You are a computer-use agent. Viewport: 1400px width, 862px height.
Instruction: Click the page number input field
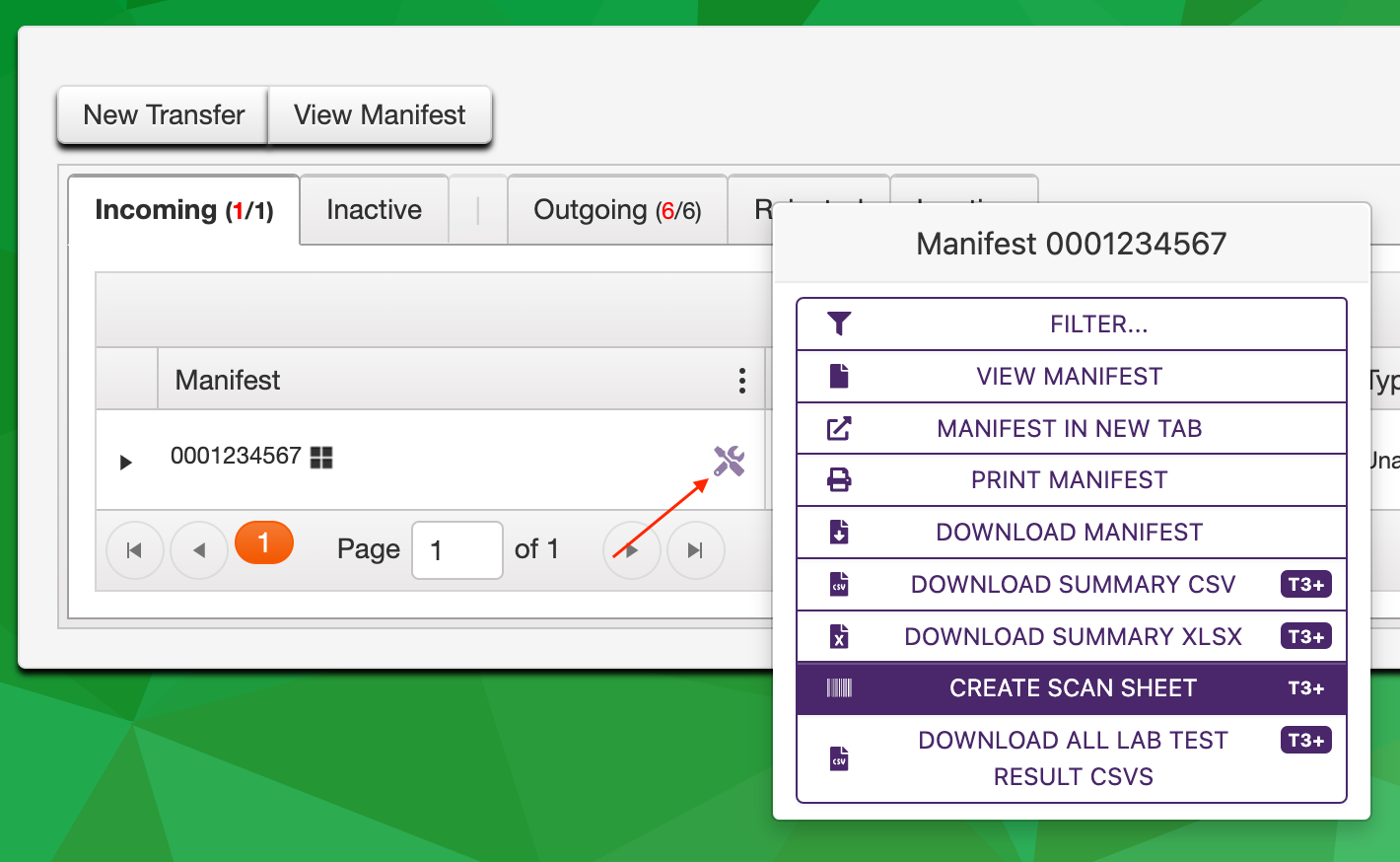pyautogui.click(x=456, y=550)
